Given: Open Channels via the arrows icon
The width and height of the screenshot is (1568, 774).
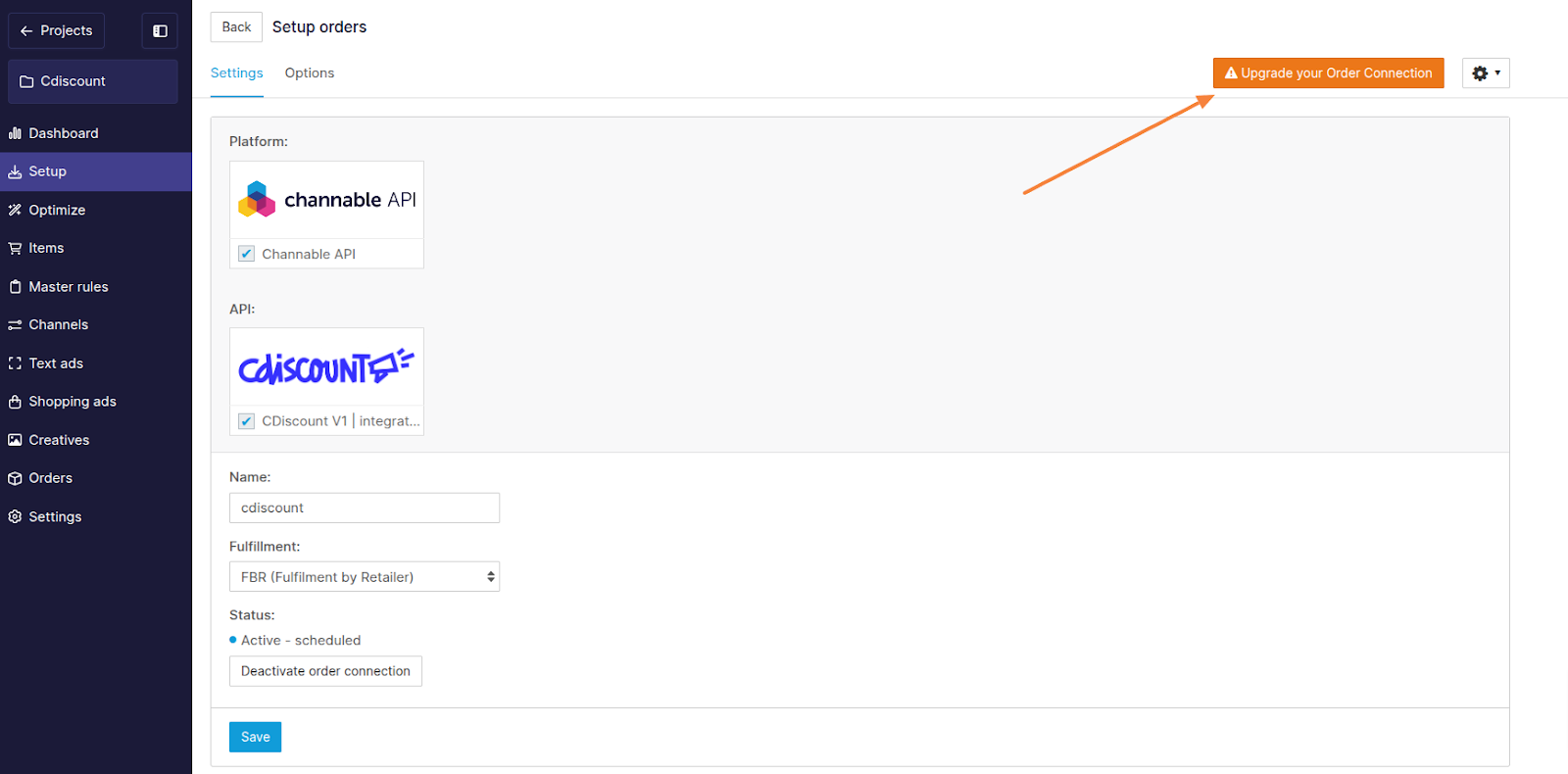Looking at the screenshot, I should [x=15, y=324].
